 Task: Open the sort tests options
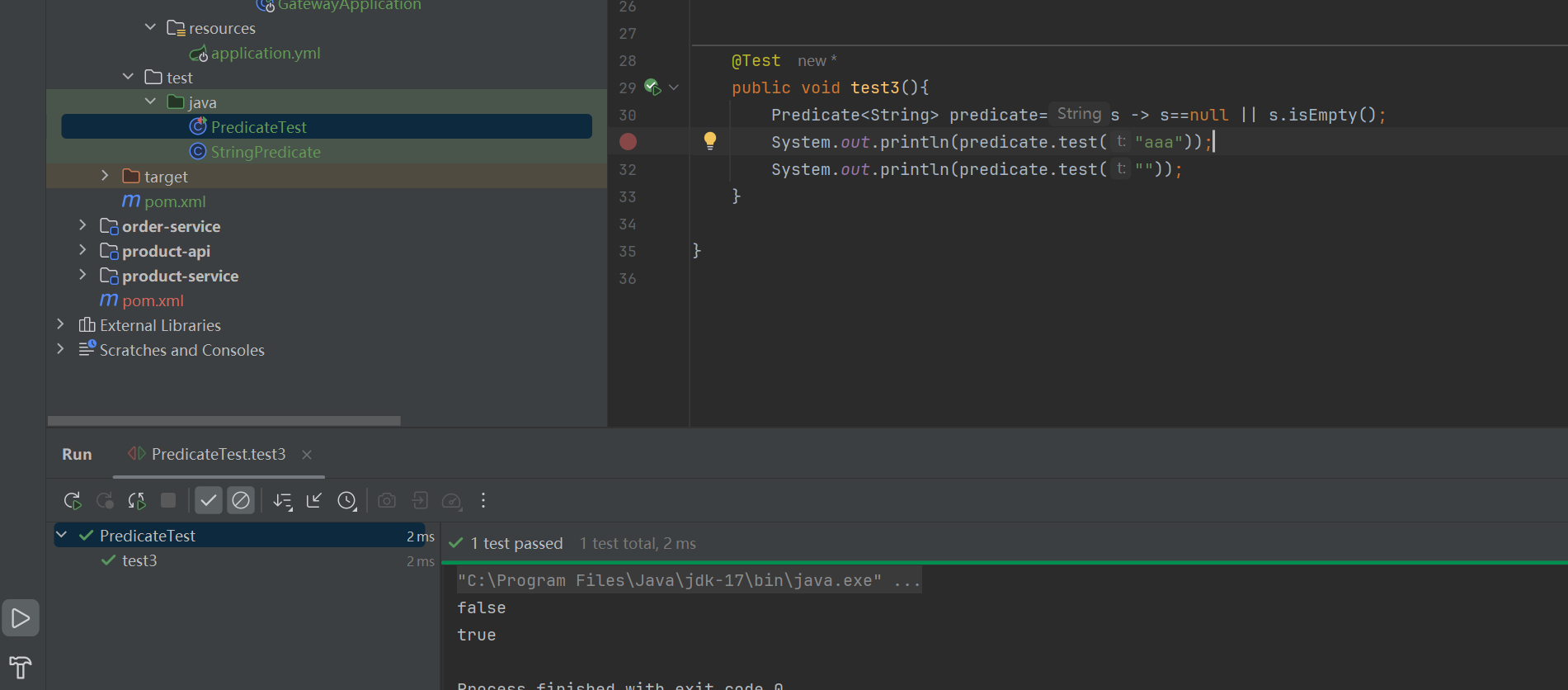pos(283,500)
